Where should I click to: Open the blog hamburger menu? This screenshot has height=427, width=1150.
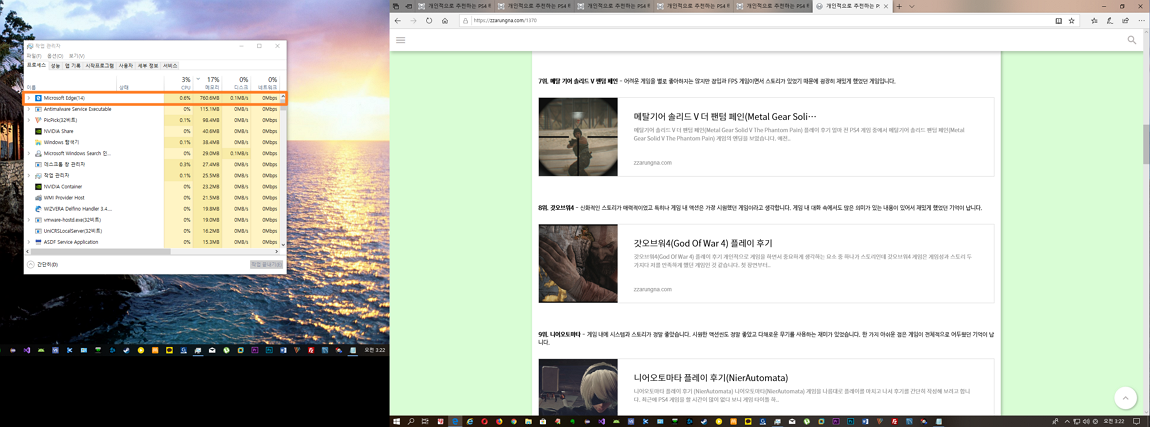pyautogui.click(x=400, y=40)
